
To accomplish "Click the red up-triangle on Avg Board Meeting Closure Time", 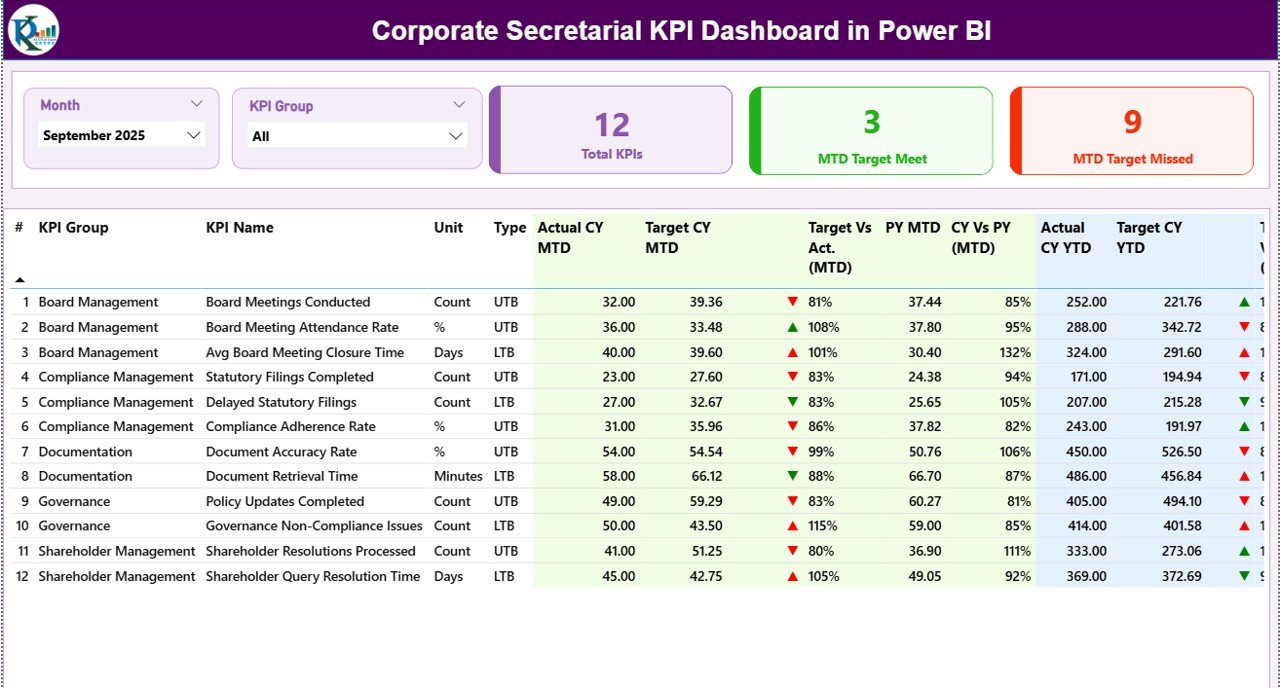I will (792, 351).
